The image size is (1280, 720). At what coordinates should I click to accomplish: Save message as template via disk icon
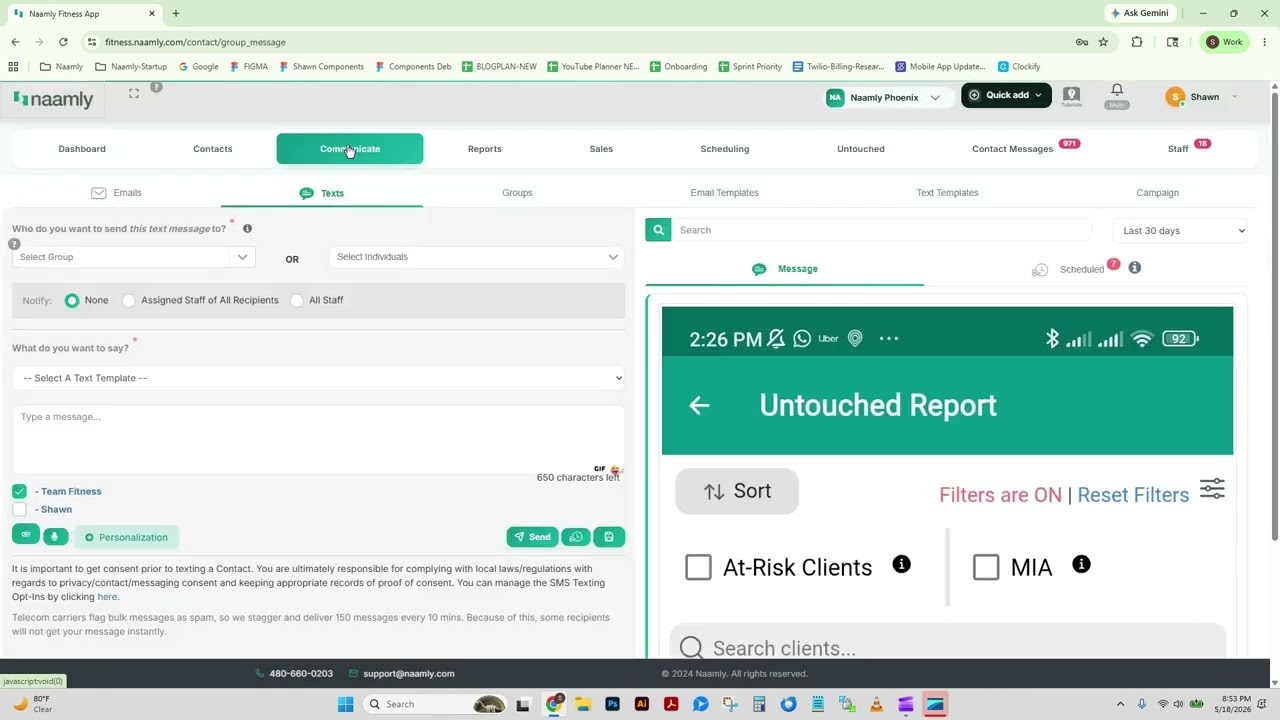609,537
